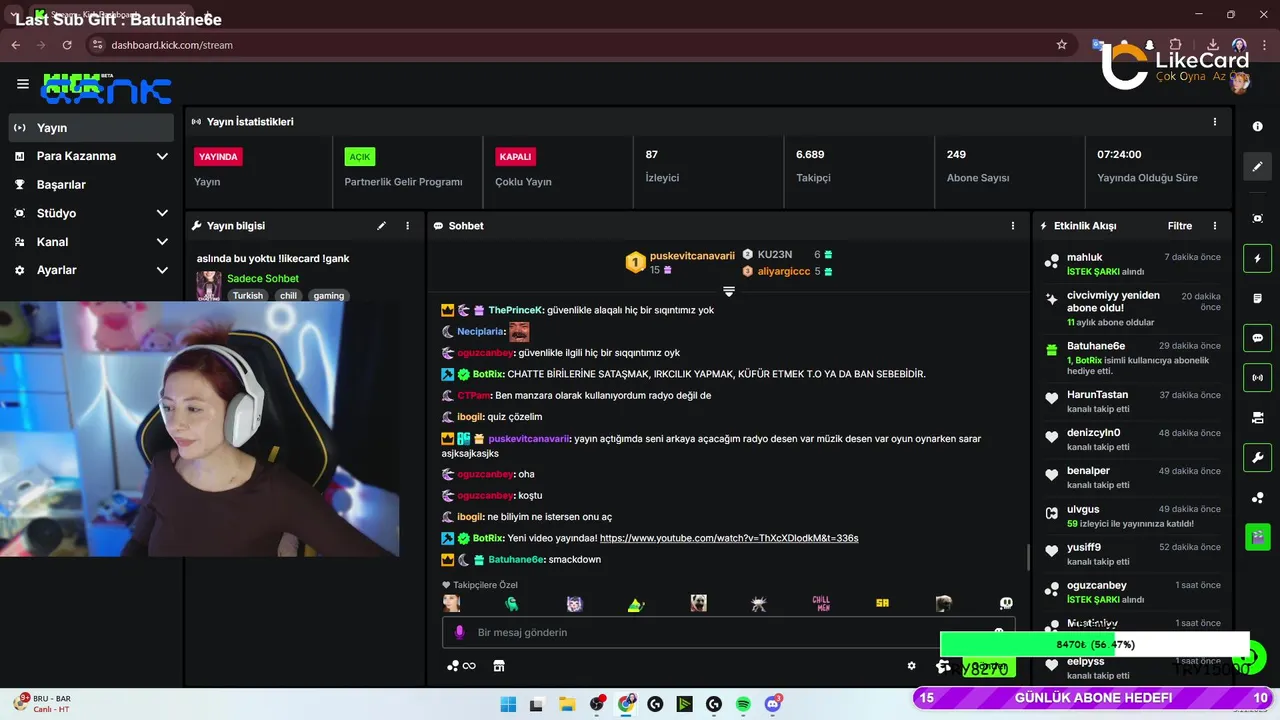The width and height of the screenshot is (1280, 720).
Task: Click the channel points icon in right sidebar
Action: click(1257, 498)
